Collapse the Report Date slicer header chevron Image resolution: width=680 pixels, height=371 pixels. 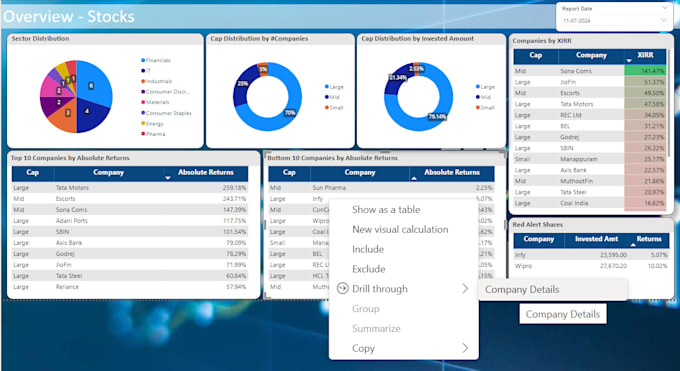[x=664, y=8]
